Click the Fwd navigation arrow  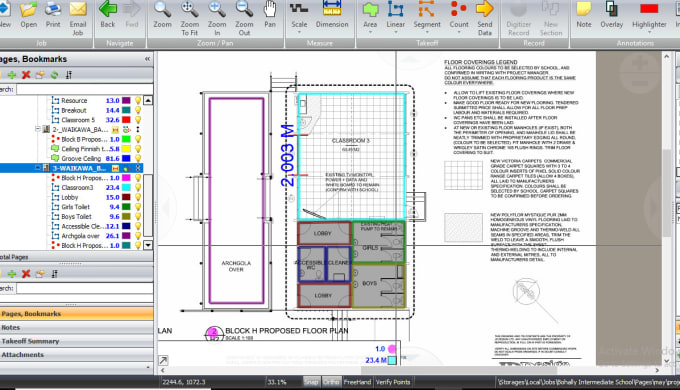(132, 15)
